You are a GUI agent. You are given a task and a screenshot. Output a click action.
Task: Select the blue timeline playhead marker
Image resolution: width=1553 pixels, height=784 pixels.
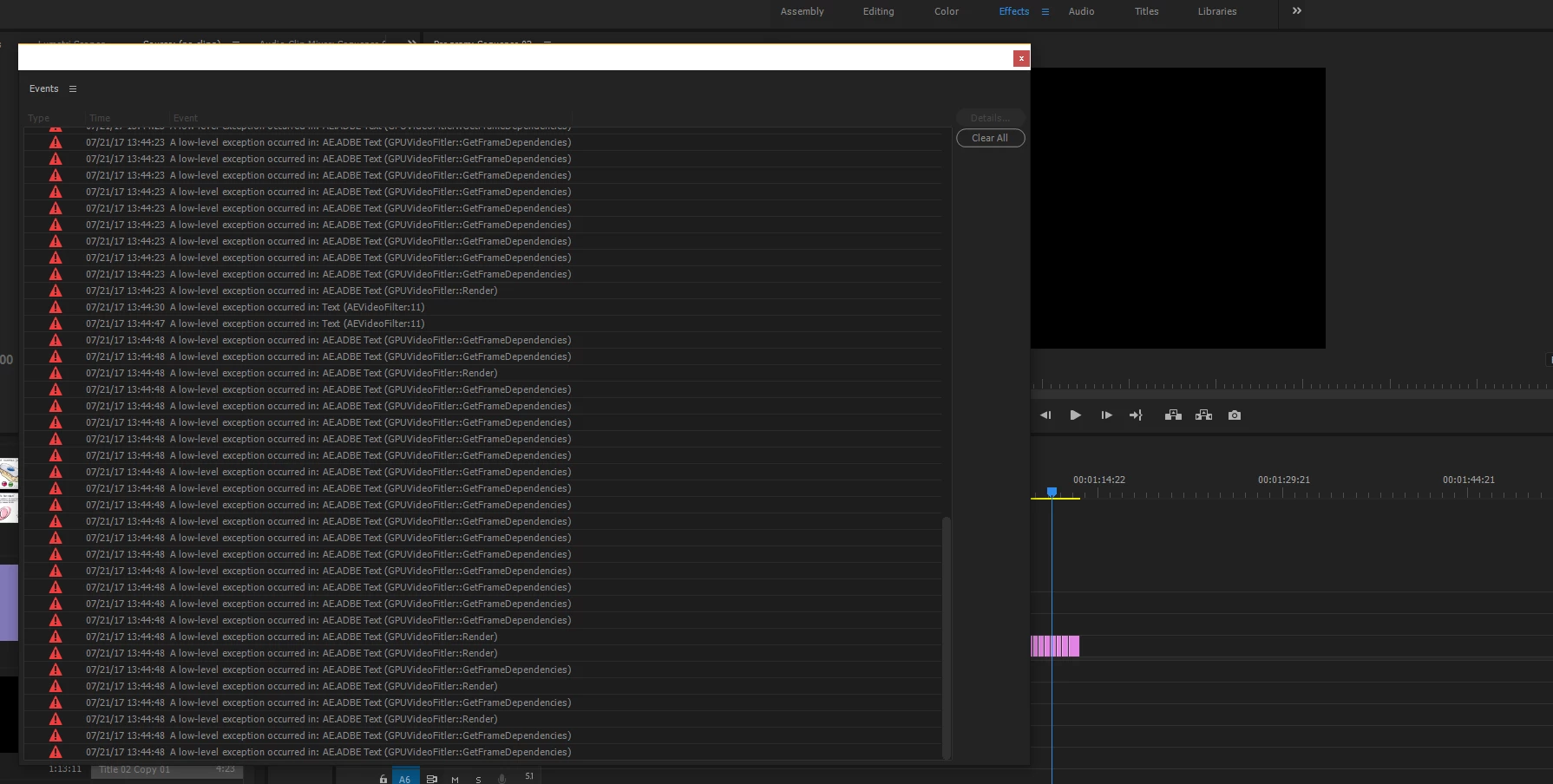pyautogui.click(x=1052, y=492)
